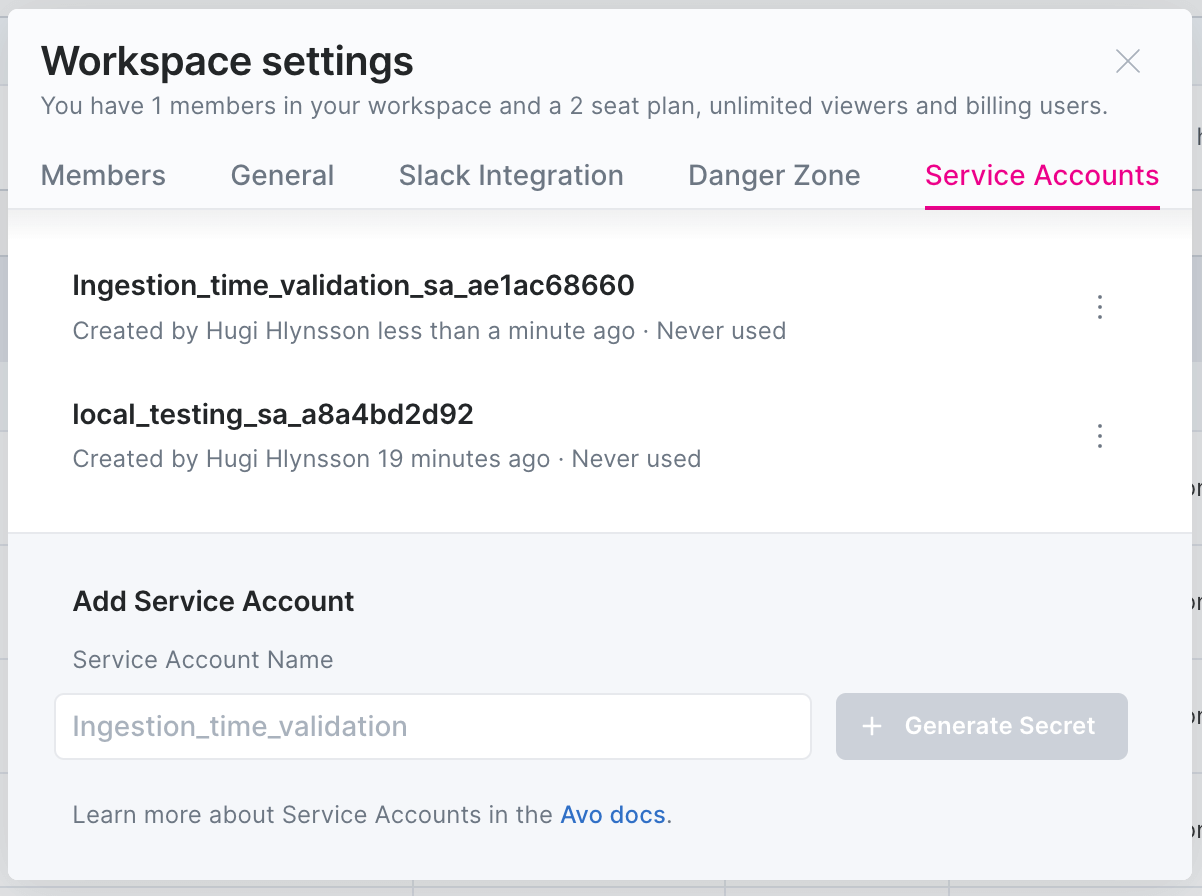Click the '19 minutes ago' creation info

coord(463,459)
